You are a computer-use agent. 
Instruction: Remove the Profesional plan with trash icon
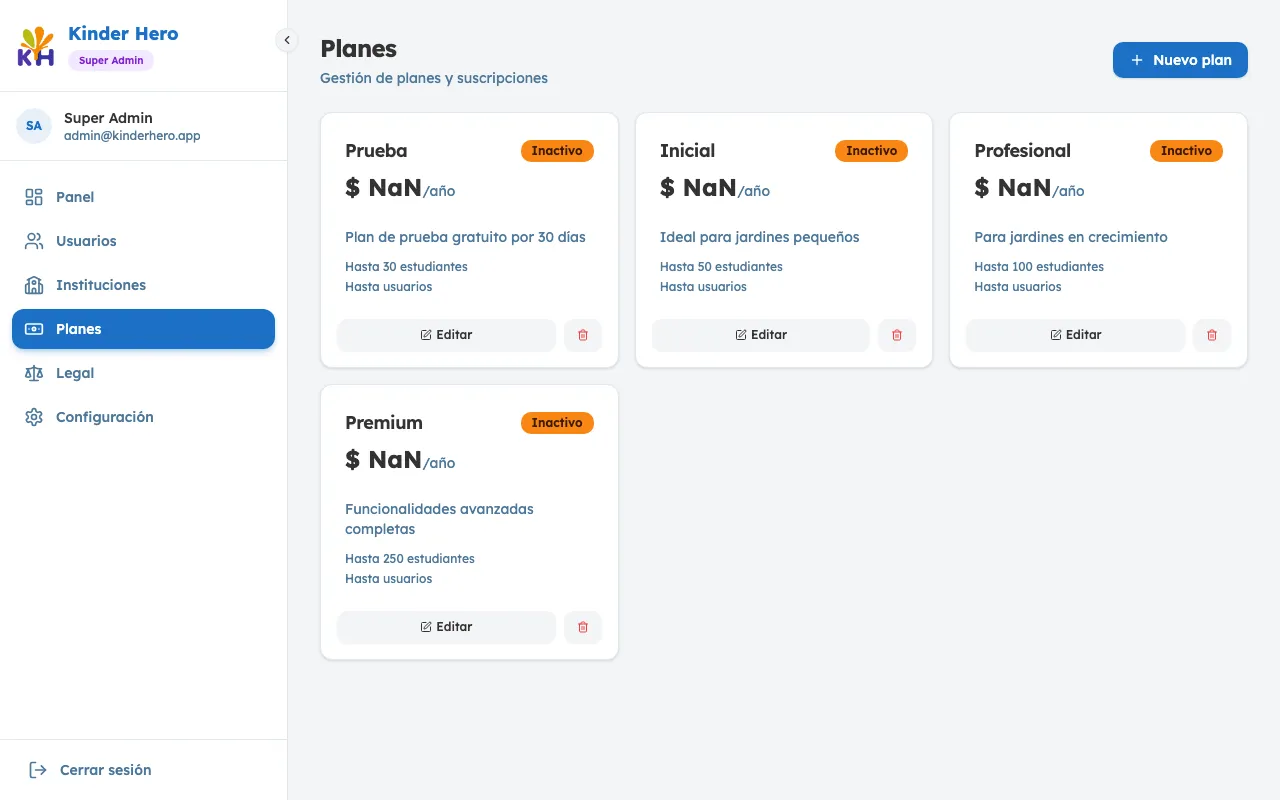pos(1212,335)
